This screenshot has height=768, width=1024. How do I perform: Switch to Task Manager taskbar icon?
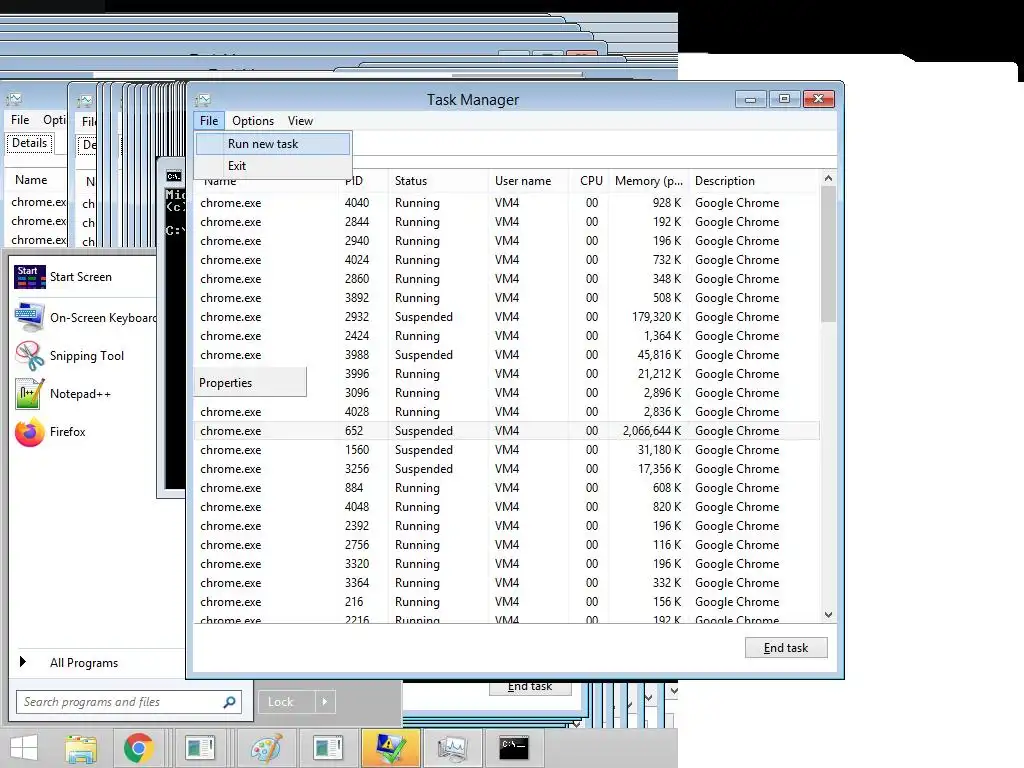pos(453,748)
